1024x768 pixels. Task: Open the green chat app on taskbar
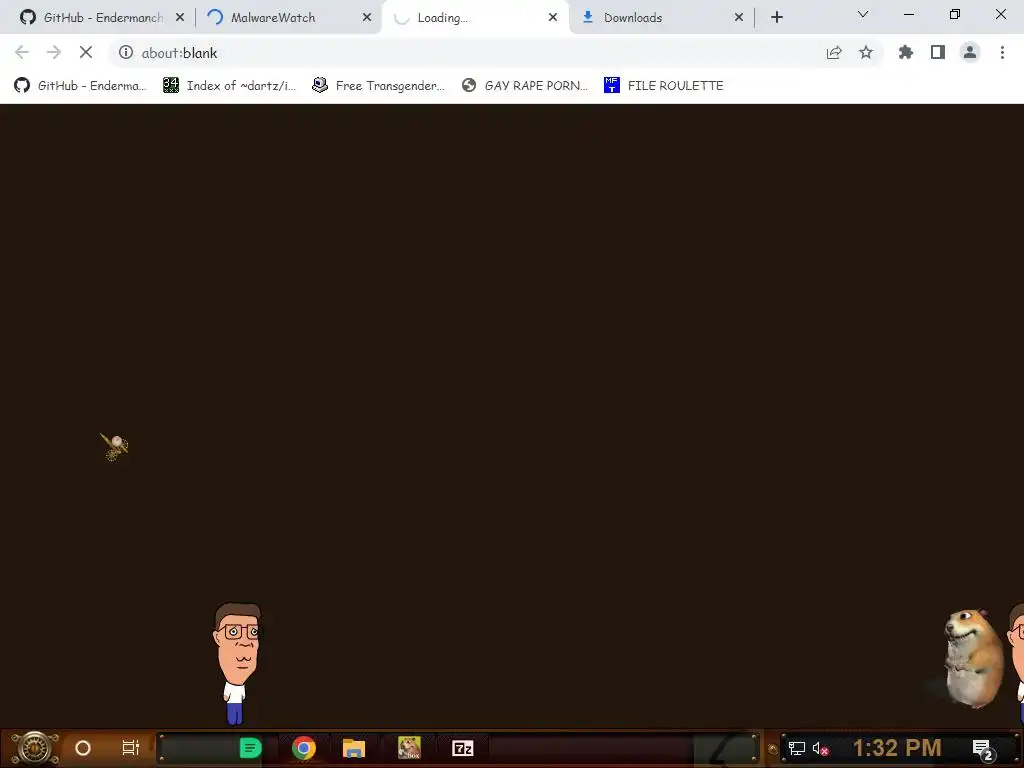click(250, 748)
